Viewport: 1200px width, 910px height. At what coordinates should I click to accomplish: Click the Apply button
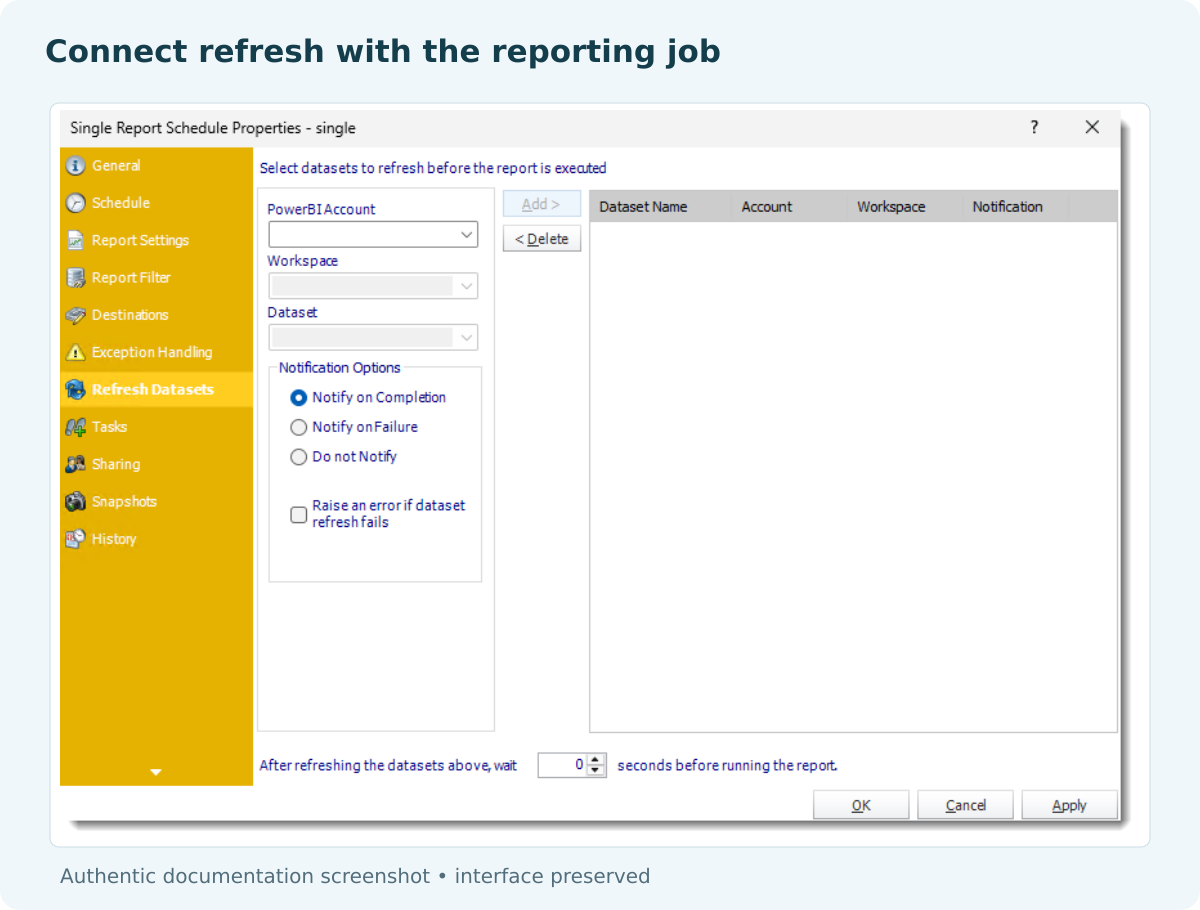click(x=1069, y=805)
